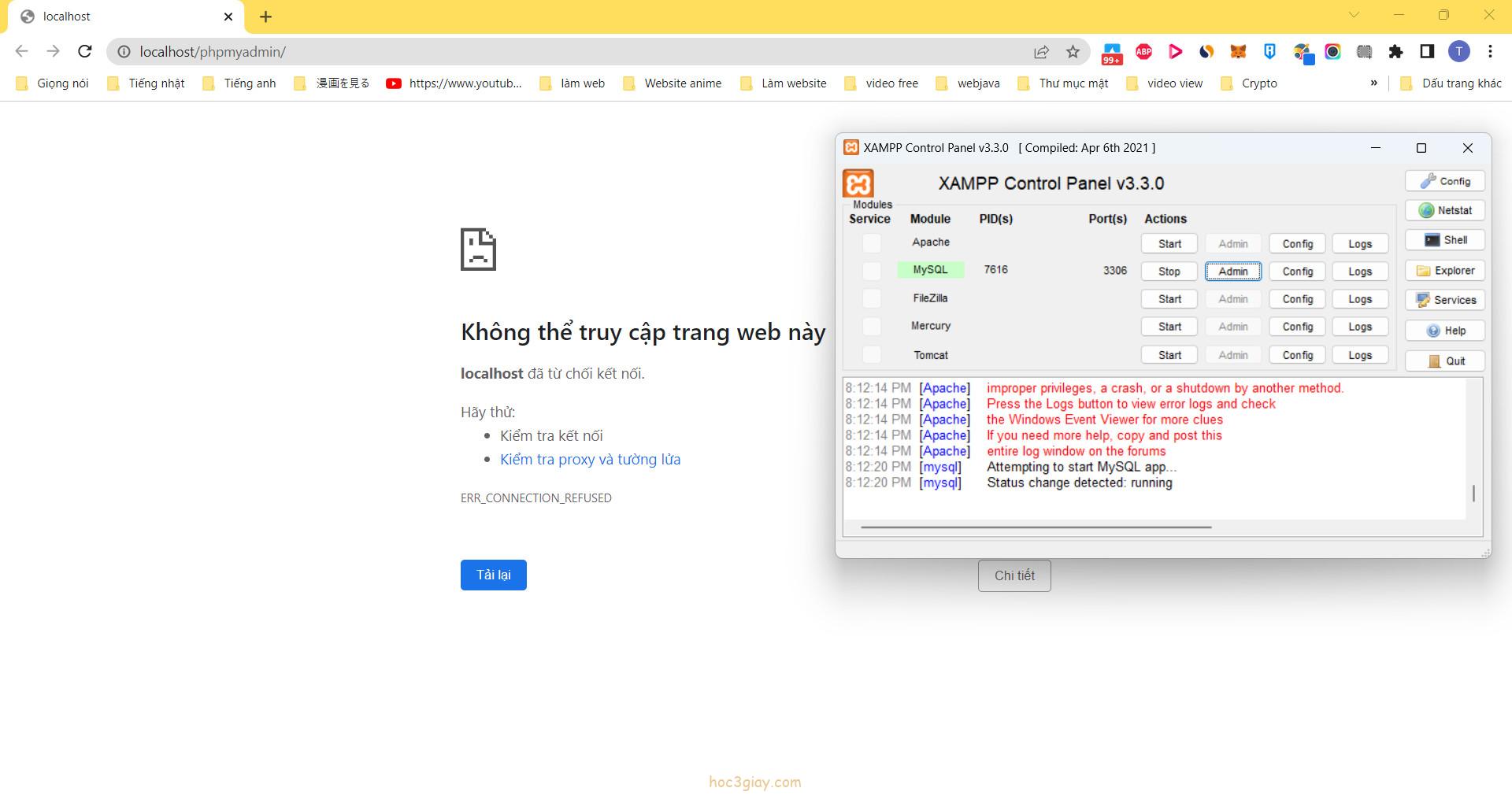This screenshot has height=799, width=1512.
Task: Toggle the Apache service checkbox
Action: click(x=872, y=243)
